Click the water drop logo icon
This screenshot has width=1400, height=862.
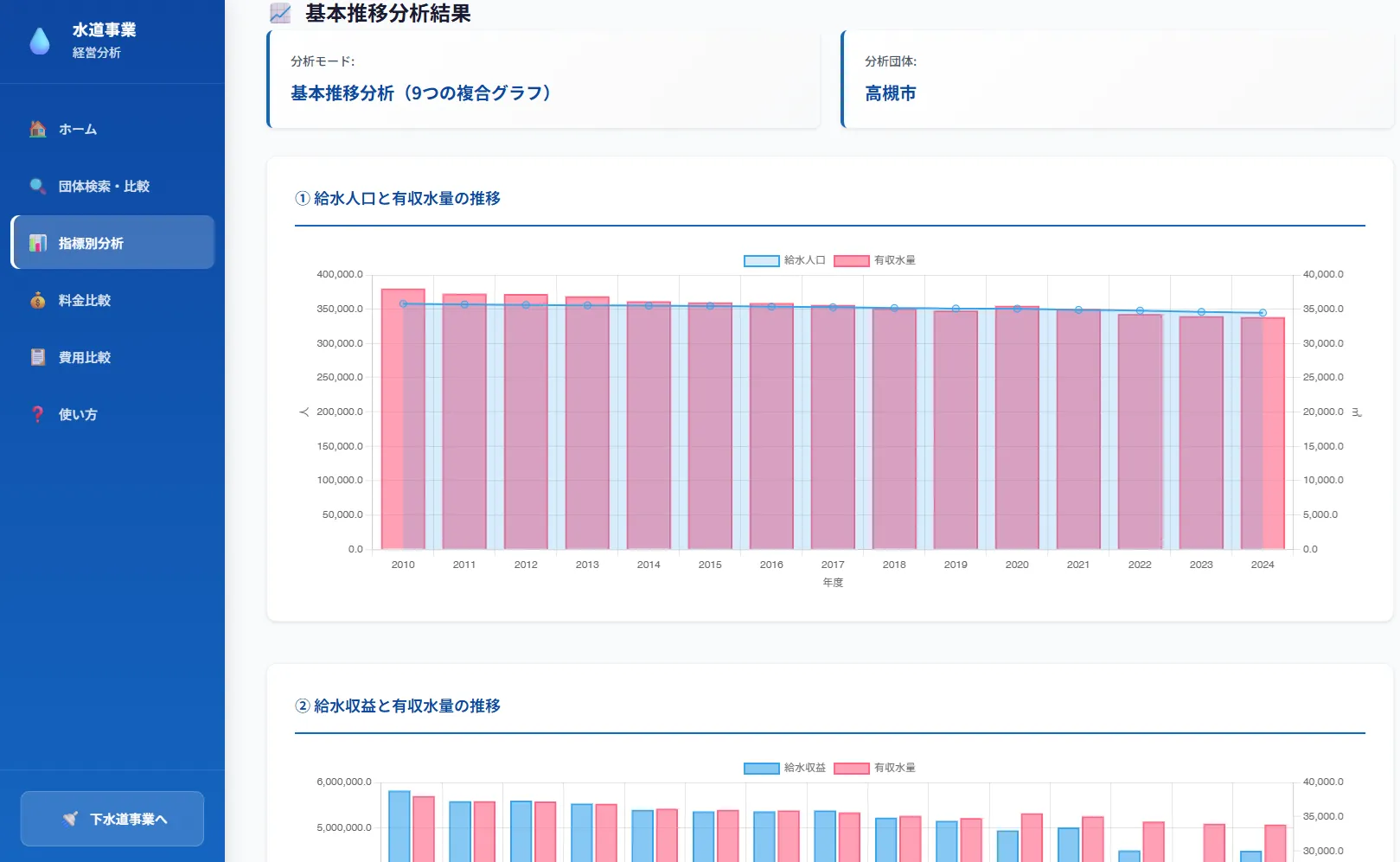(40, 41)
